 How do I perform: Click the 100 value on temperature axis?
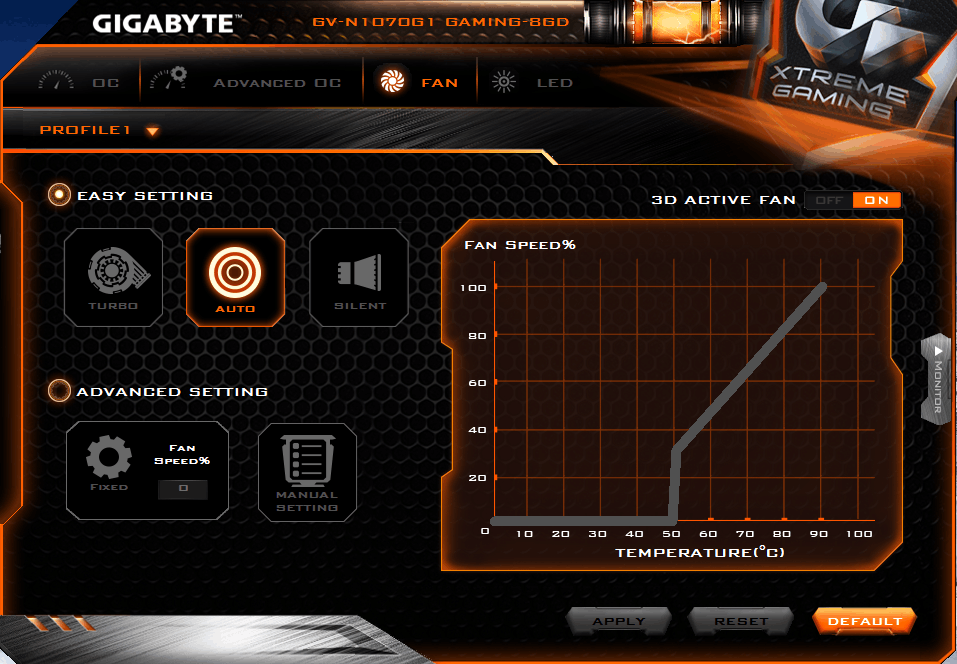[x=859, y=534]
